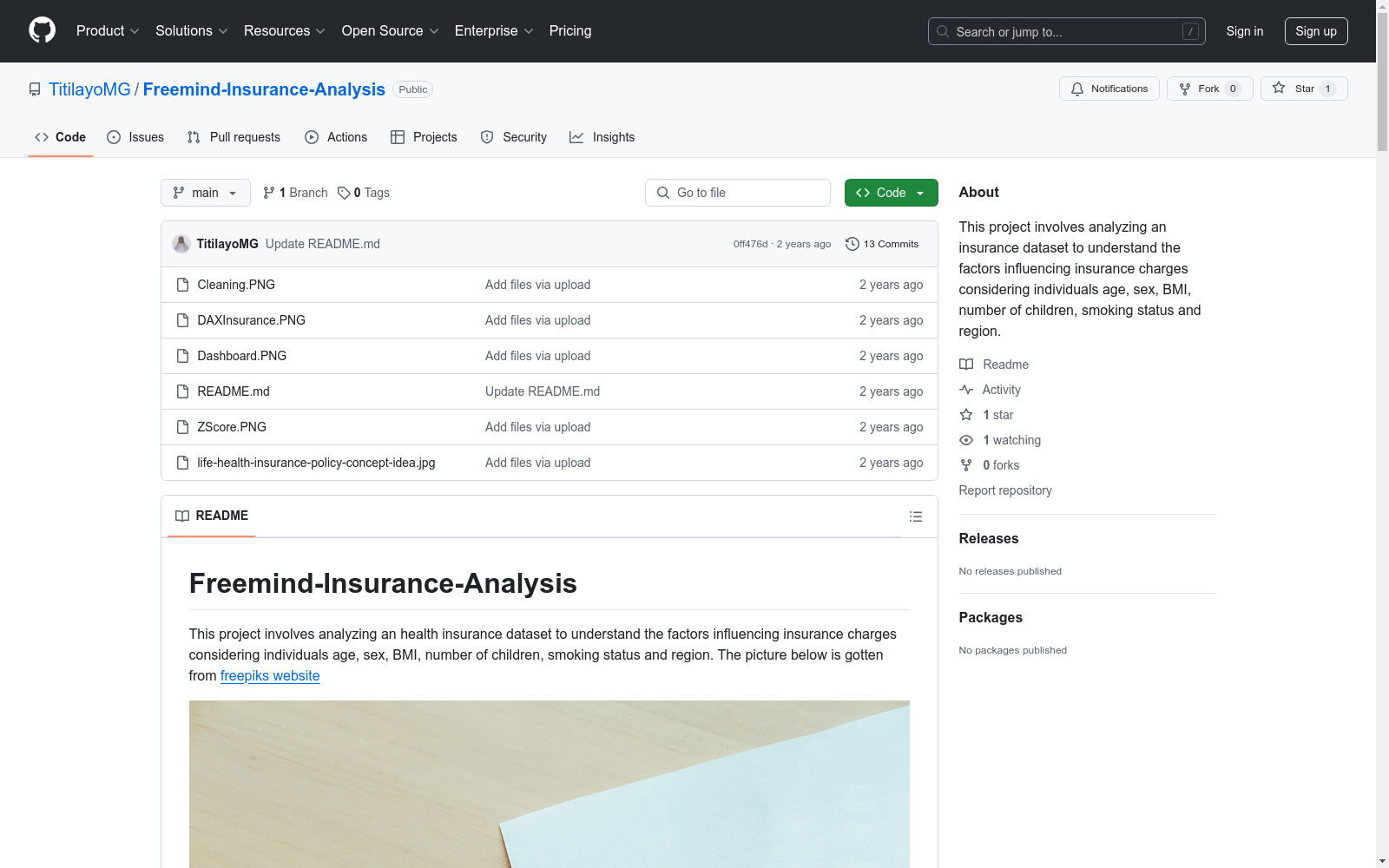Open the main branch dropdown

pyautogui.click(x=206, y=193)
